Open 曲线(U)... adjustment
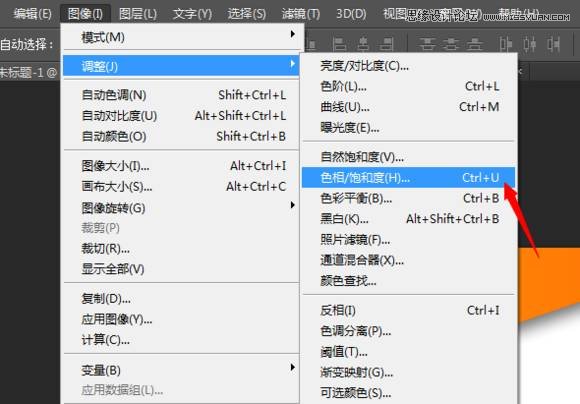 (x=408, y=107)
